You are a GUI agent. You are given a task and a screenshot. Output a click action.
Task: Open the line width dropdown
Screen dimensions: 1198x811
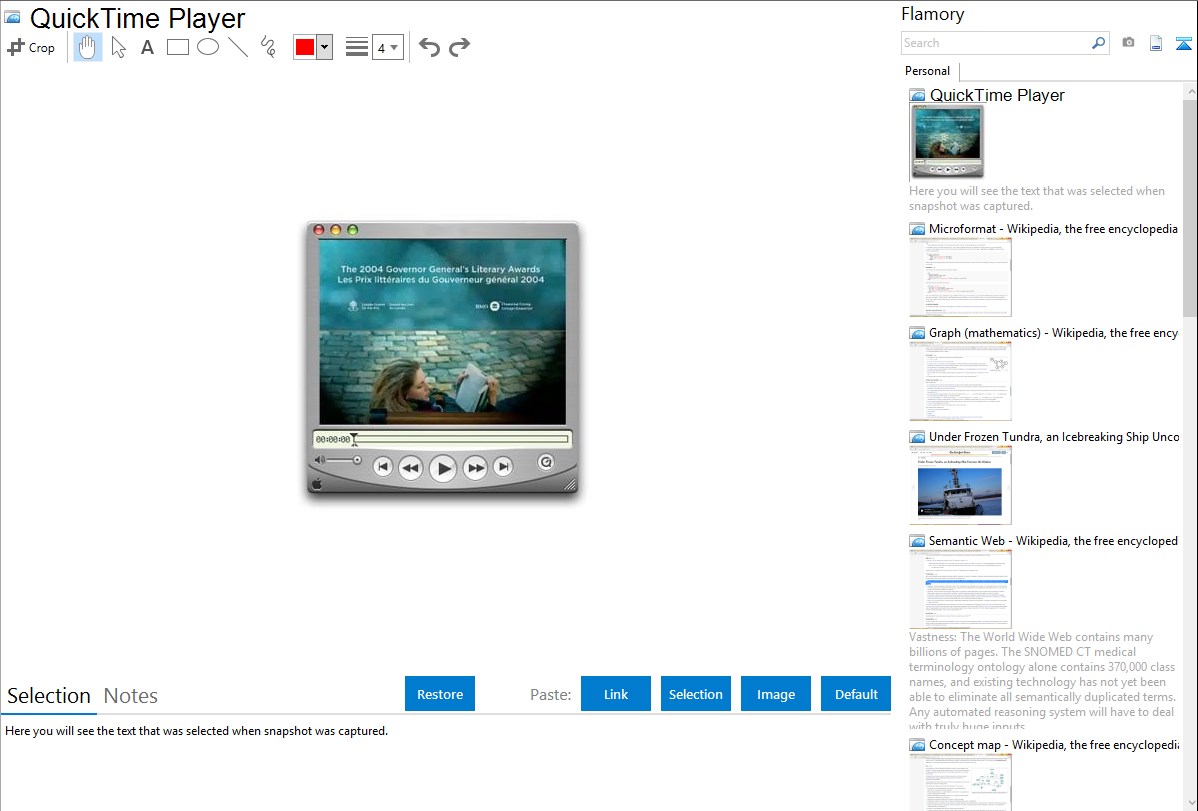coord(387,47)
